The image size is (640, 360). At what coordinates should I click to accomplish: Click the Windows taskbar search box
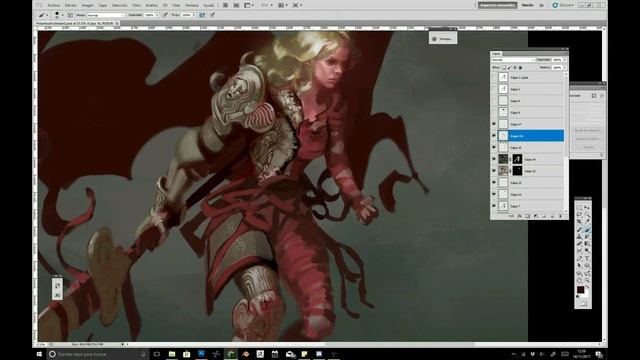[x=98, y=354]
